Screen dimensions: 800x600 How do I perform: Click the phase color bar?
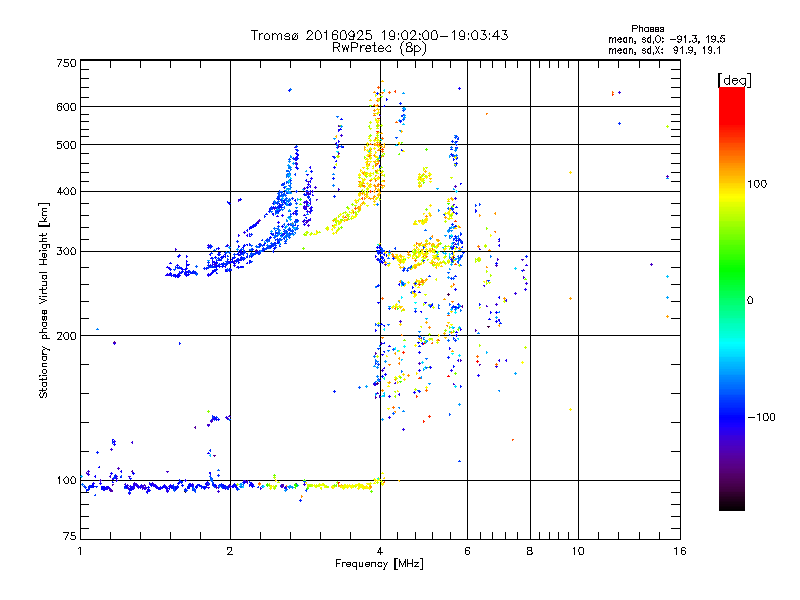[x=732, y=298]
